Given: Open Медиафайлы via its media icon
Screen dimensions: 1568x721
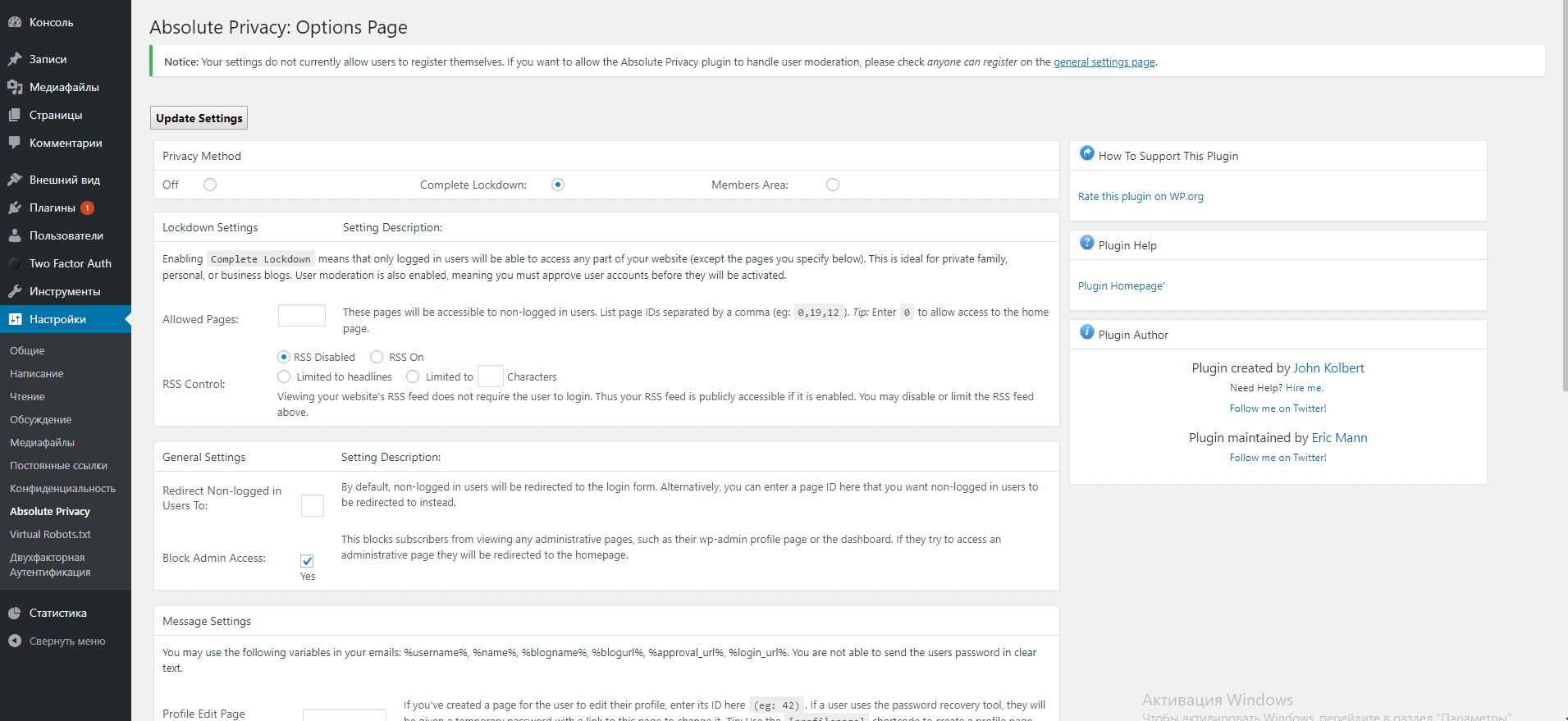Looking at the screenshot, I should pos(15,87).
